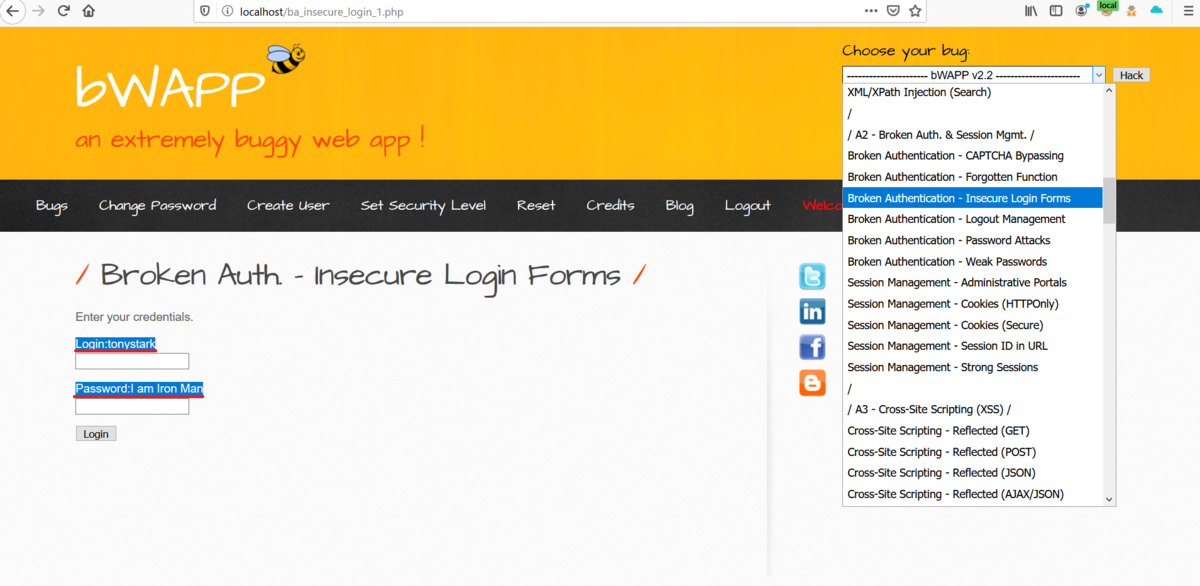Bookmark this page with star icon
Viewport: 1200px width, 586px height.
(x=915, y=11)
